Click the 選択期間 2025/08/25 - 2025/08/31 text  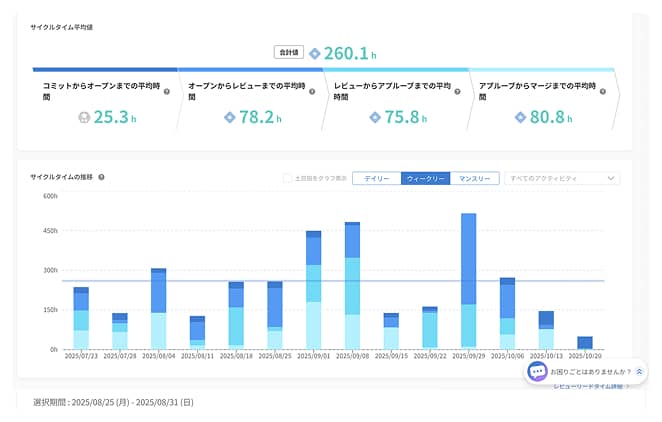pos(113,402)
